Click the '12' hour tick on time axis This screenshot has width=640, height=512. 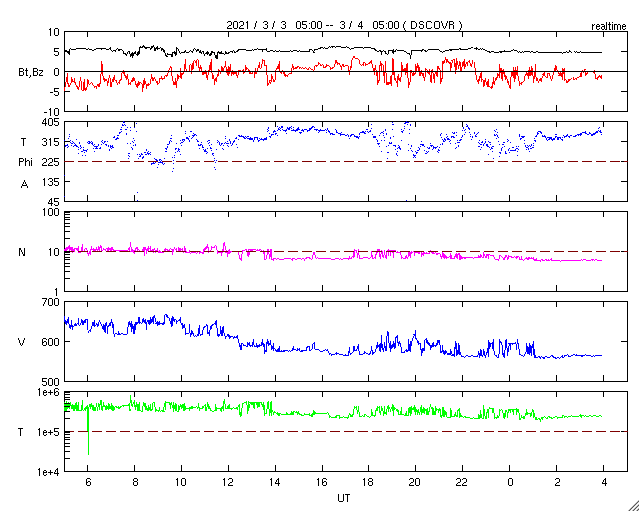click(228, 483)
